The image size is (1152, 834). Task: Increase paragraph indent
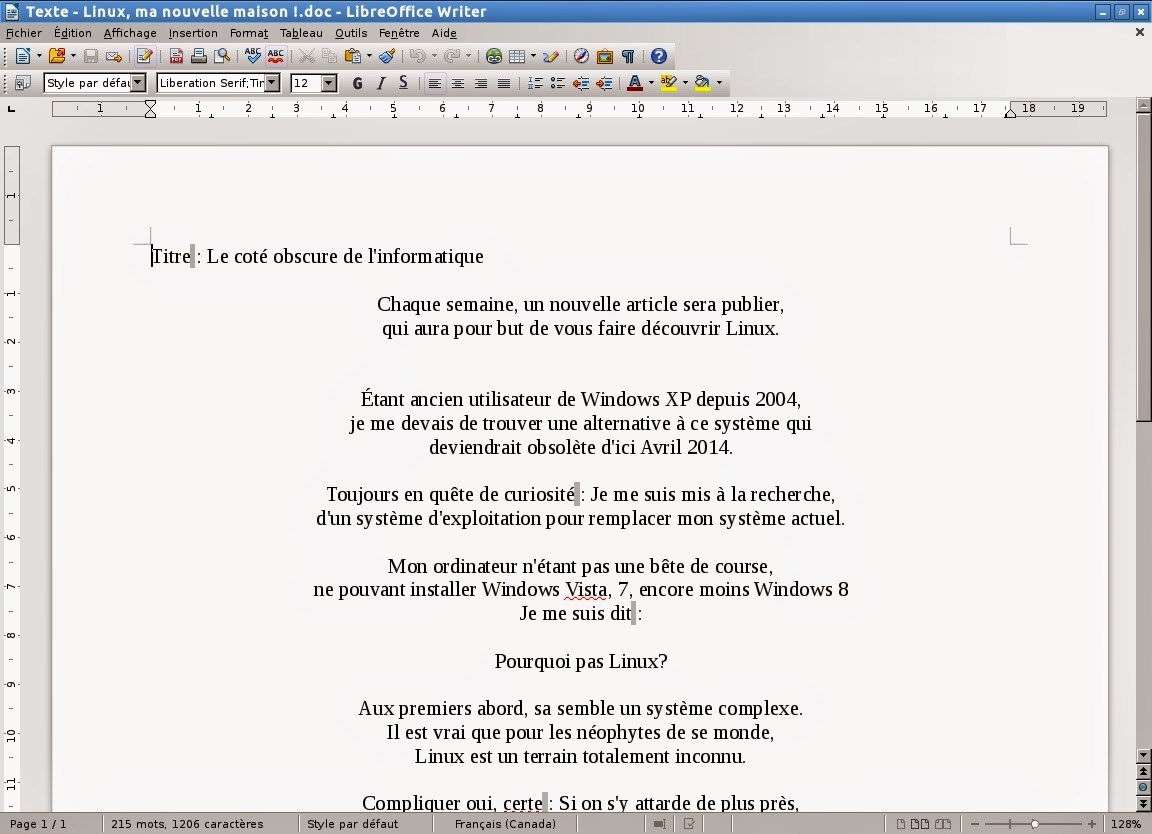604,83
